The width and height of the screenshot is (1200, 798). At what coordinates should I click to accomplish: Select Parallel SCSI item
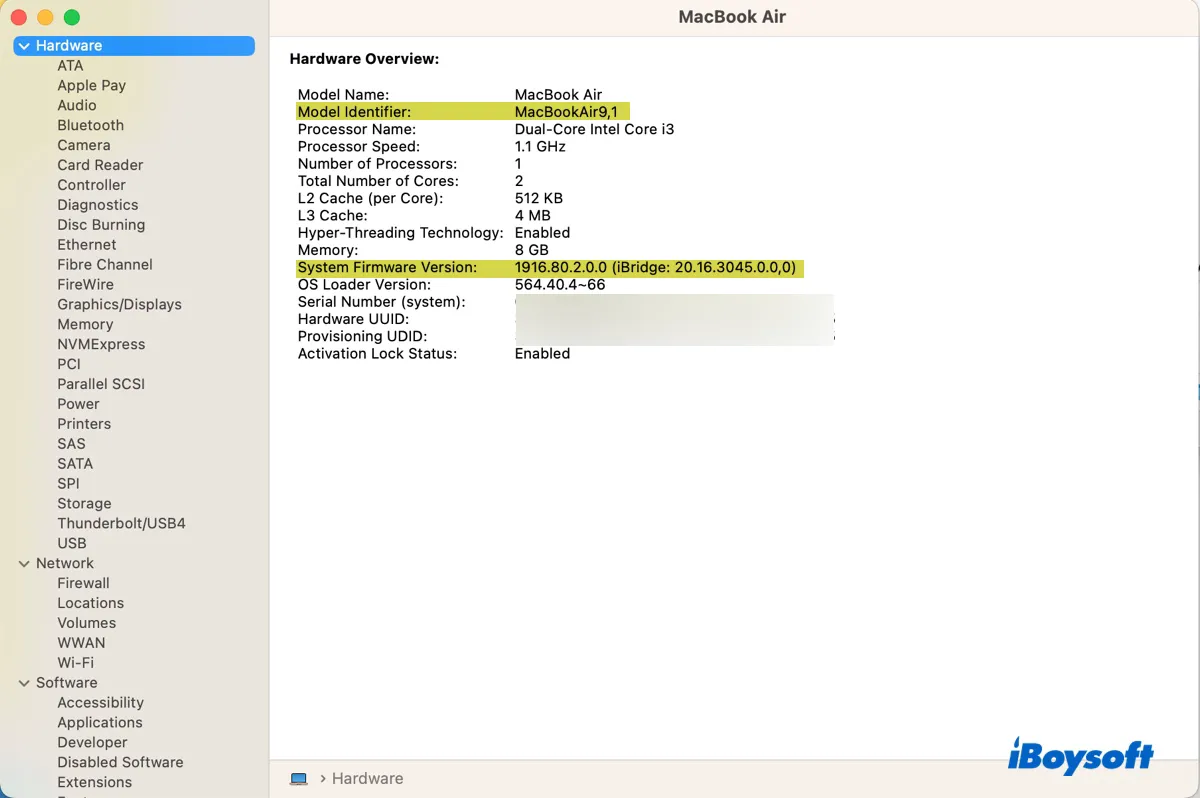[101, 384]
